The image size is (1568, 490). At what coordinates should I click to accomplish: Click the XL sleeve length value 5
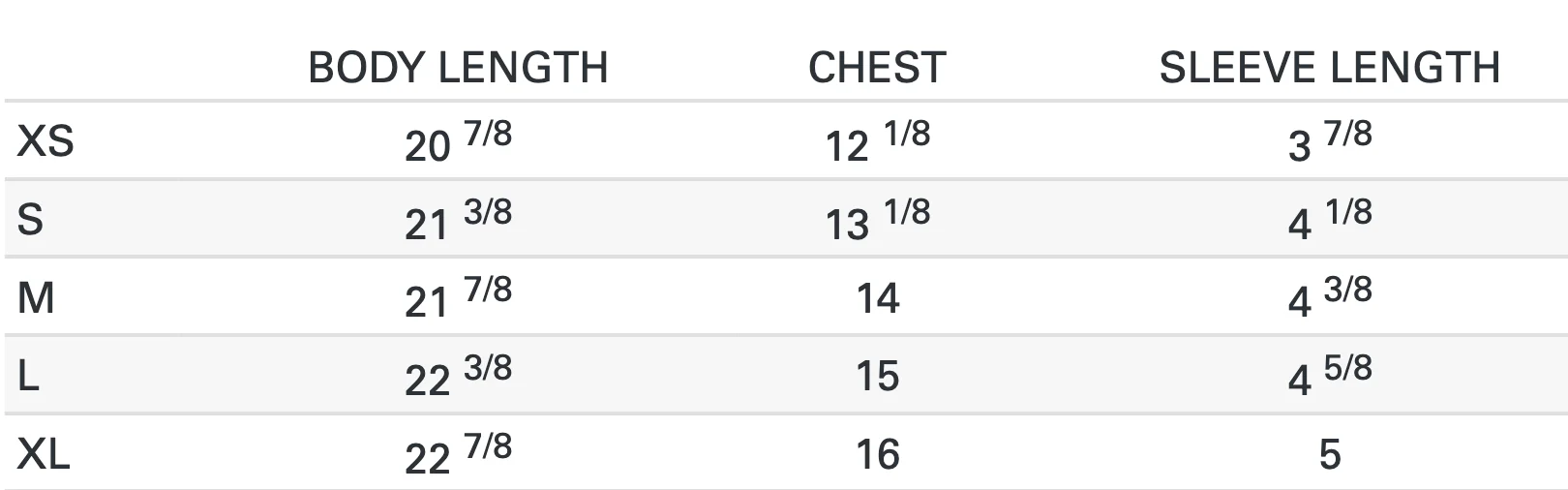(1330, 454)
